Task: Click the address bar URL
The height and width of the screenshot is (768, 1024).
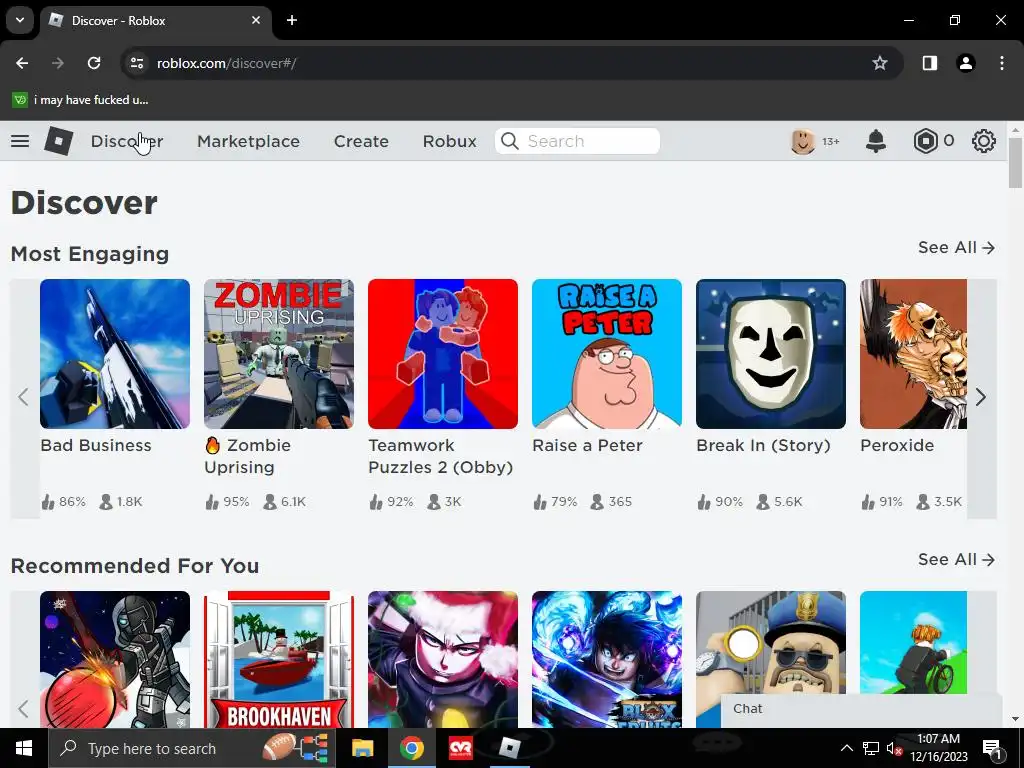Action: (227, 63)
